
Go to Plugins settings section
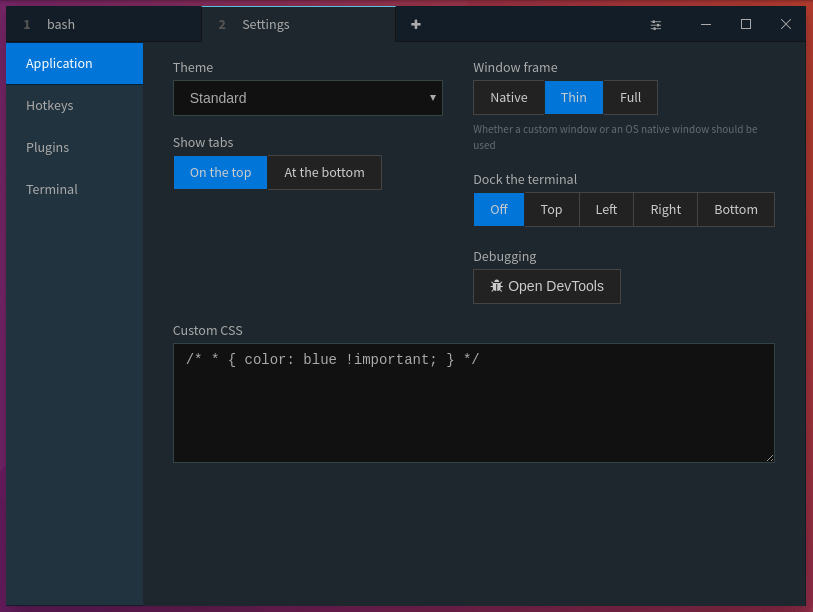(74, 147)
